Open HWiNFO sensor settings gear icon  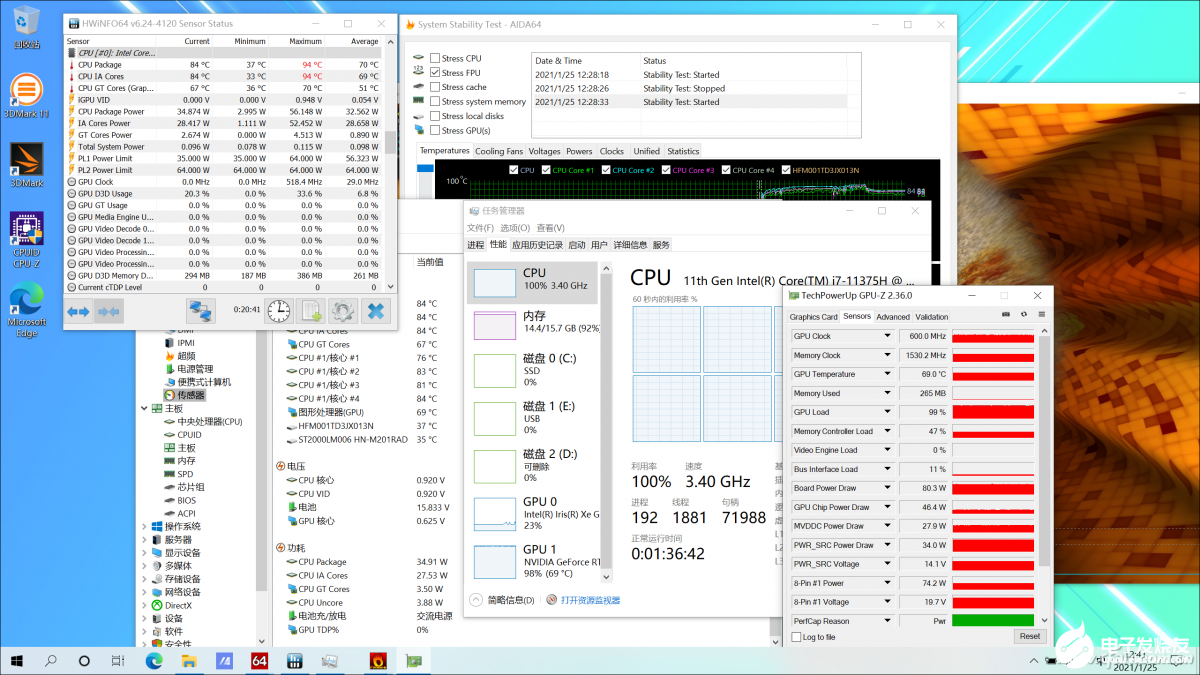pos(343,311)
